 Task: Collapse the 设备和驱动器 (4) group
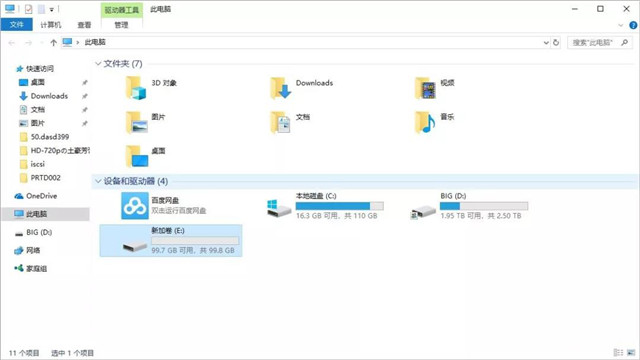(x=98, y=181)
